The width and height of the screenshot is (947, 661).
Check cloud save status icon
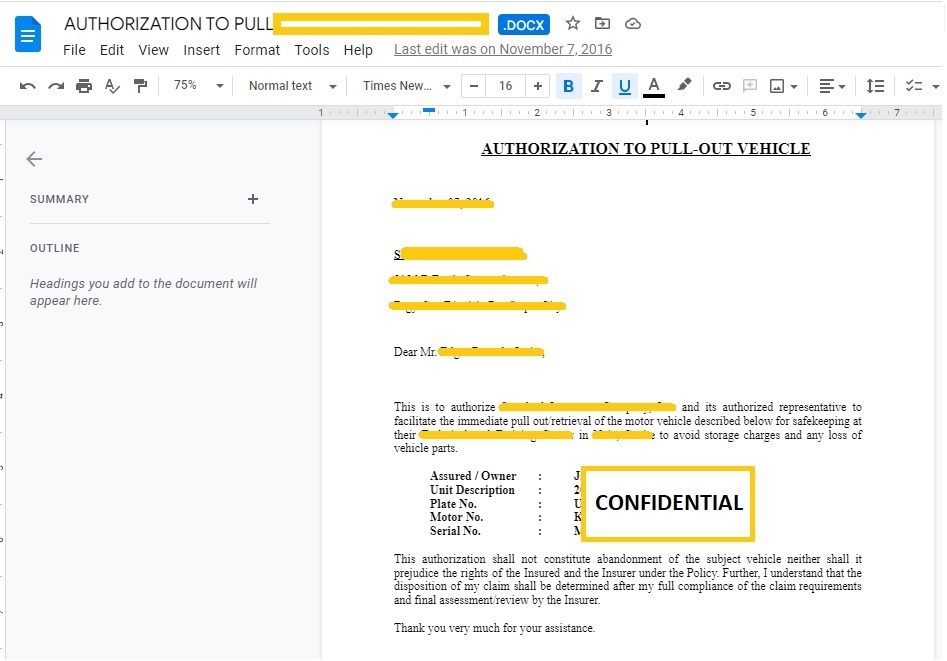(632, 24)
